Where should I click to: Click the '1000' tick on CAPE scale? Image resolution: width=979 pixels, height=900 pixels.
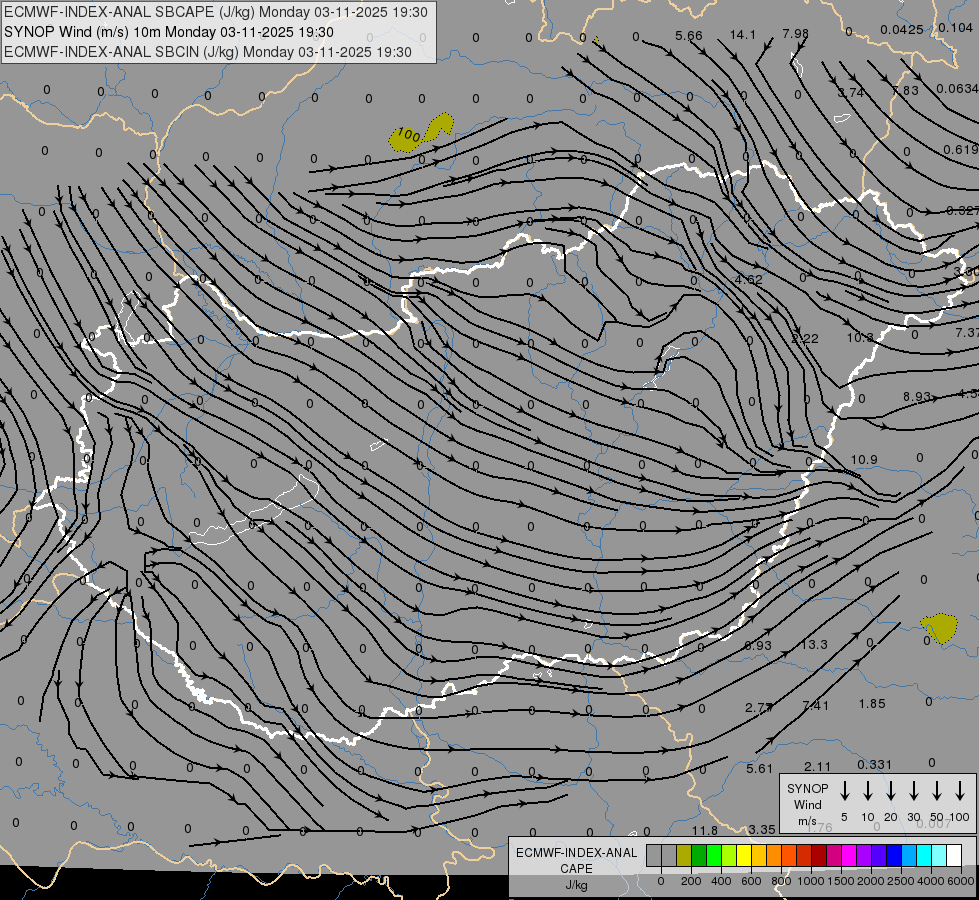pos(810,881)
